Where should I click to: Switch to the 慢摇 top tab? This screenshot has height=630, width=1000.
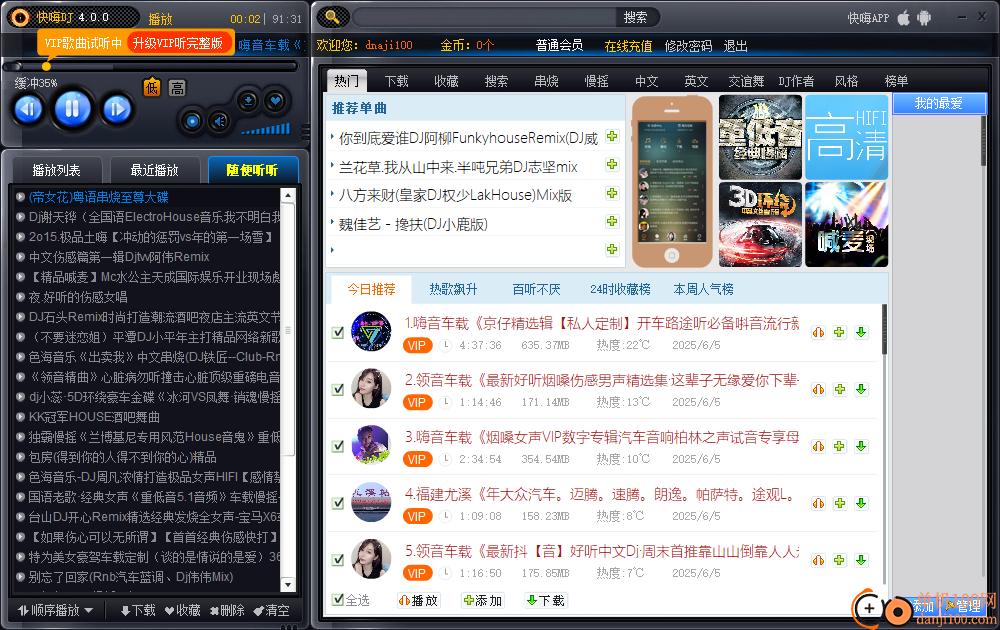pos(596,81)
